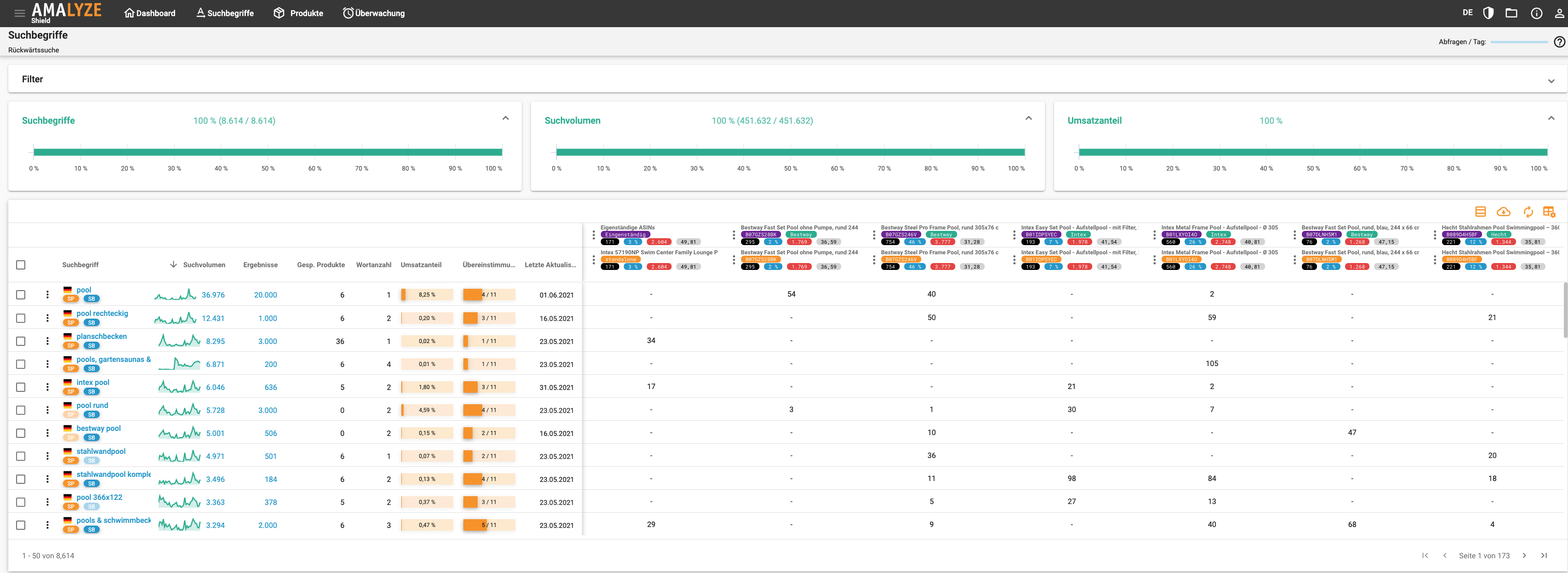Go to the previous page arrow

coord(1444,556)
